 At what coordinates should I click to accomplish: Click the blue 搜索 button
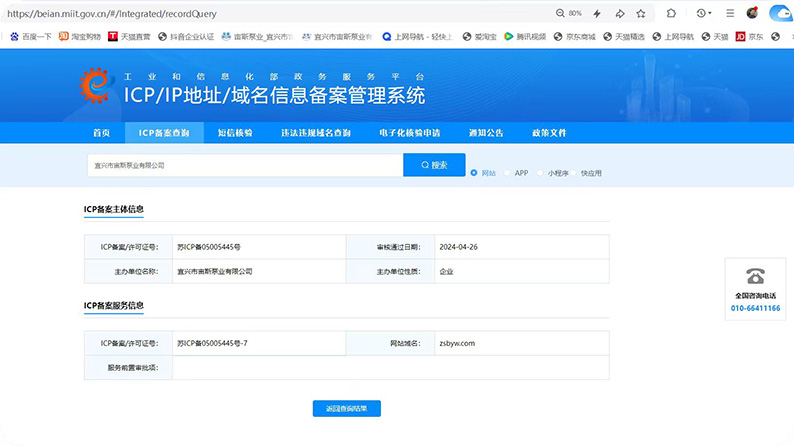point(434,165)
